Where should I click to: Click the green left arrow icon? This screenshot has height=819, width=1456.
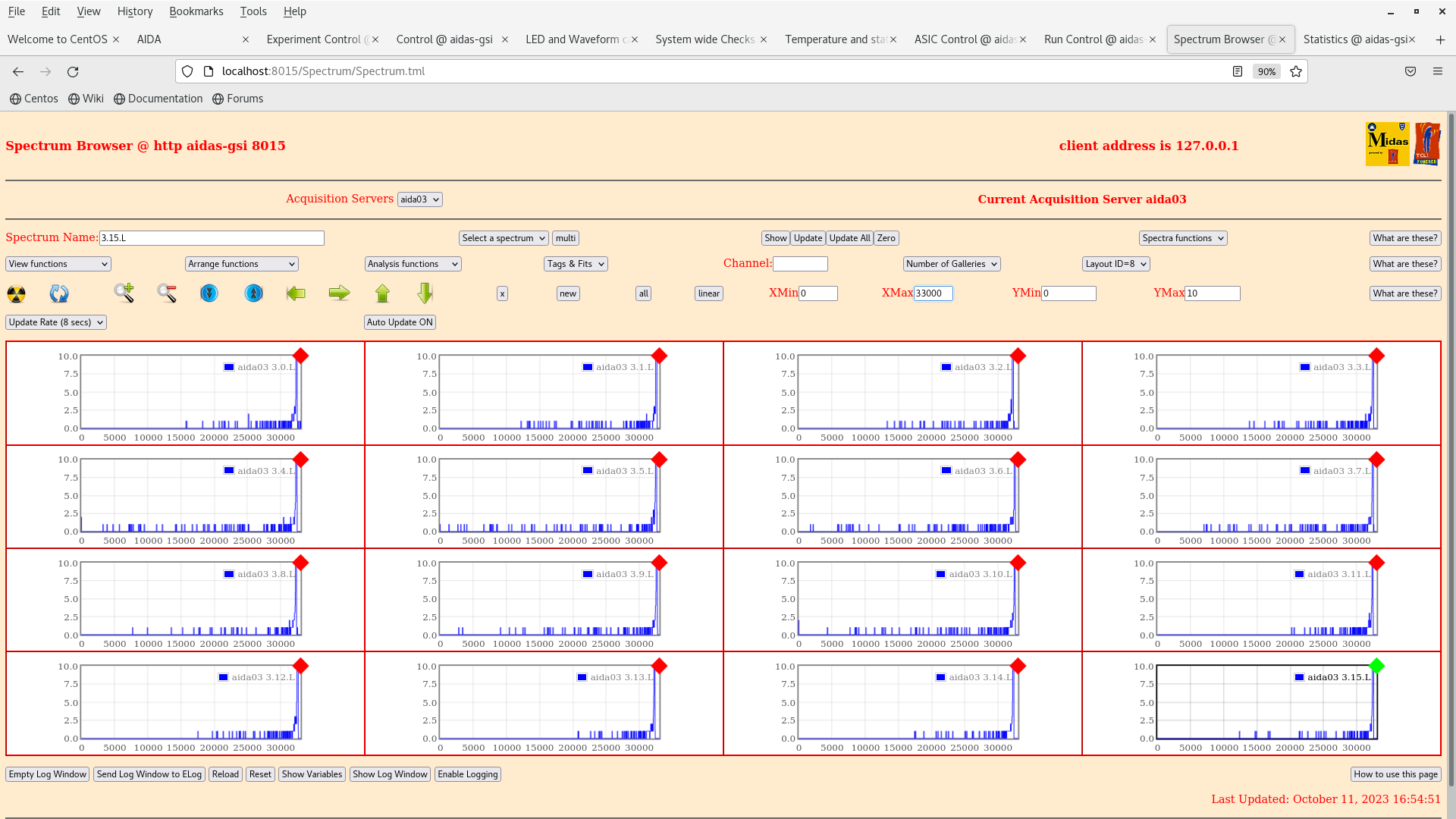coord(296,293)
